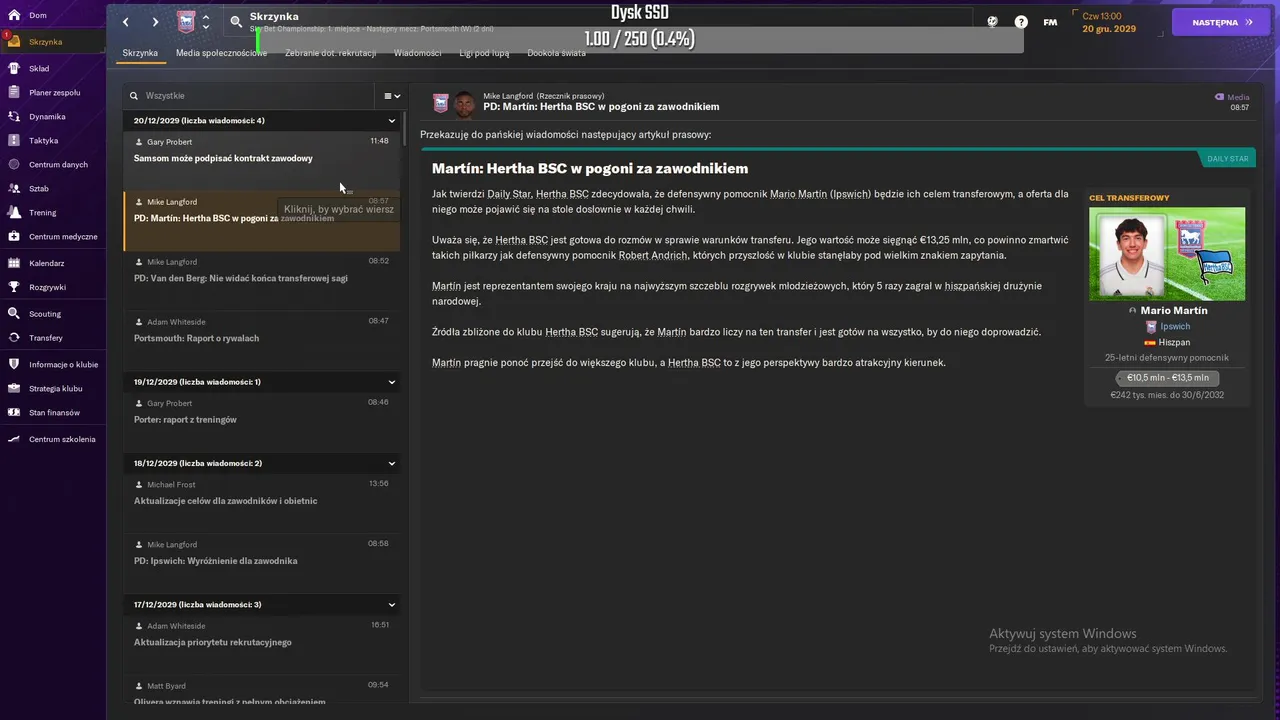
Task: Open the Ipswich link under Mario Martín
Action: [x=1175, y=327]
